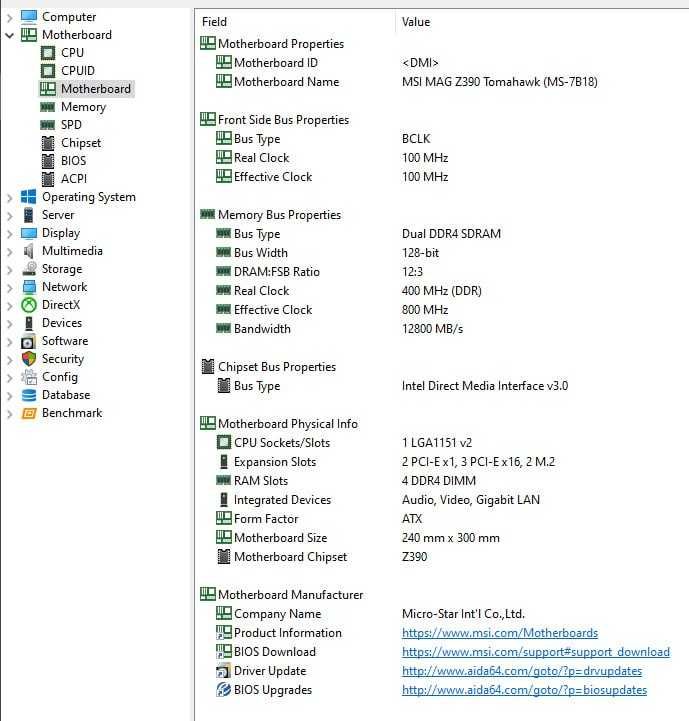Click the Software icon in tree
Image resolution: width=689 pixels, height=721 pixels.
(x=28, y=342)
